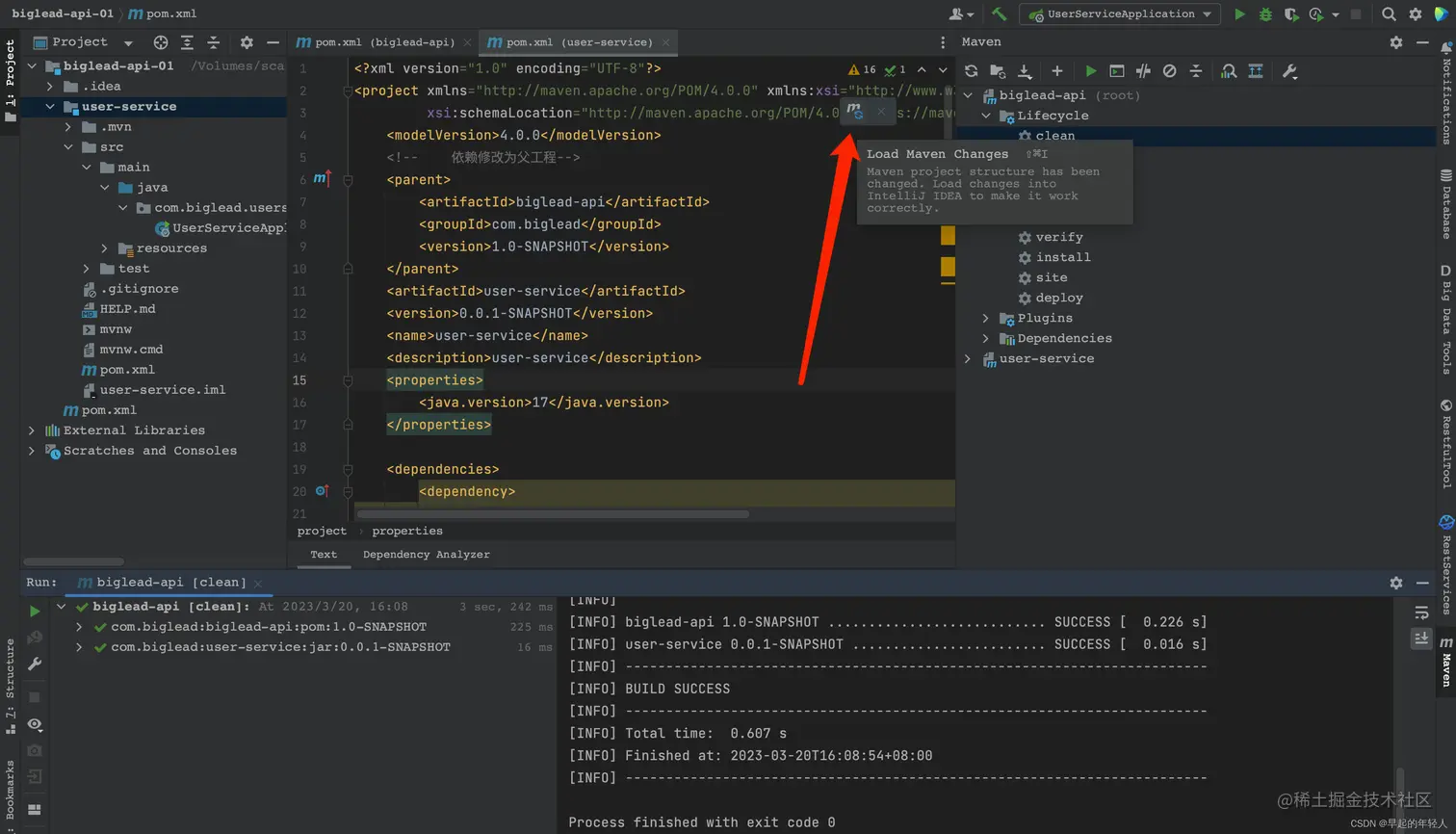Open Run panel wrench settings icon
Image resolution: width=1456 pixels, height=834 pixels.
(x=35, y=664)
